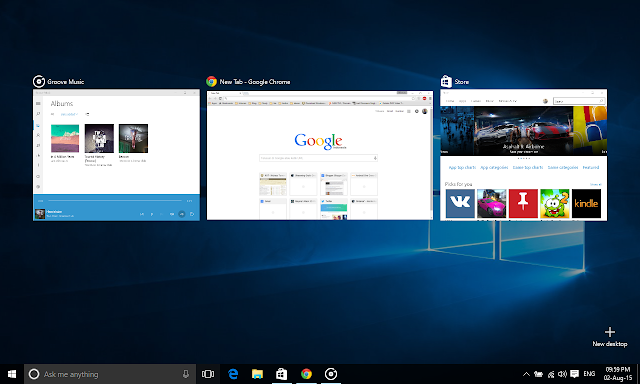Click the ENG language indicator
The width and height of the screenshot is (640, 384).
[x=589, y=374]
